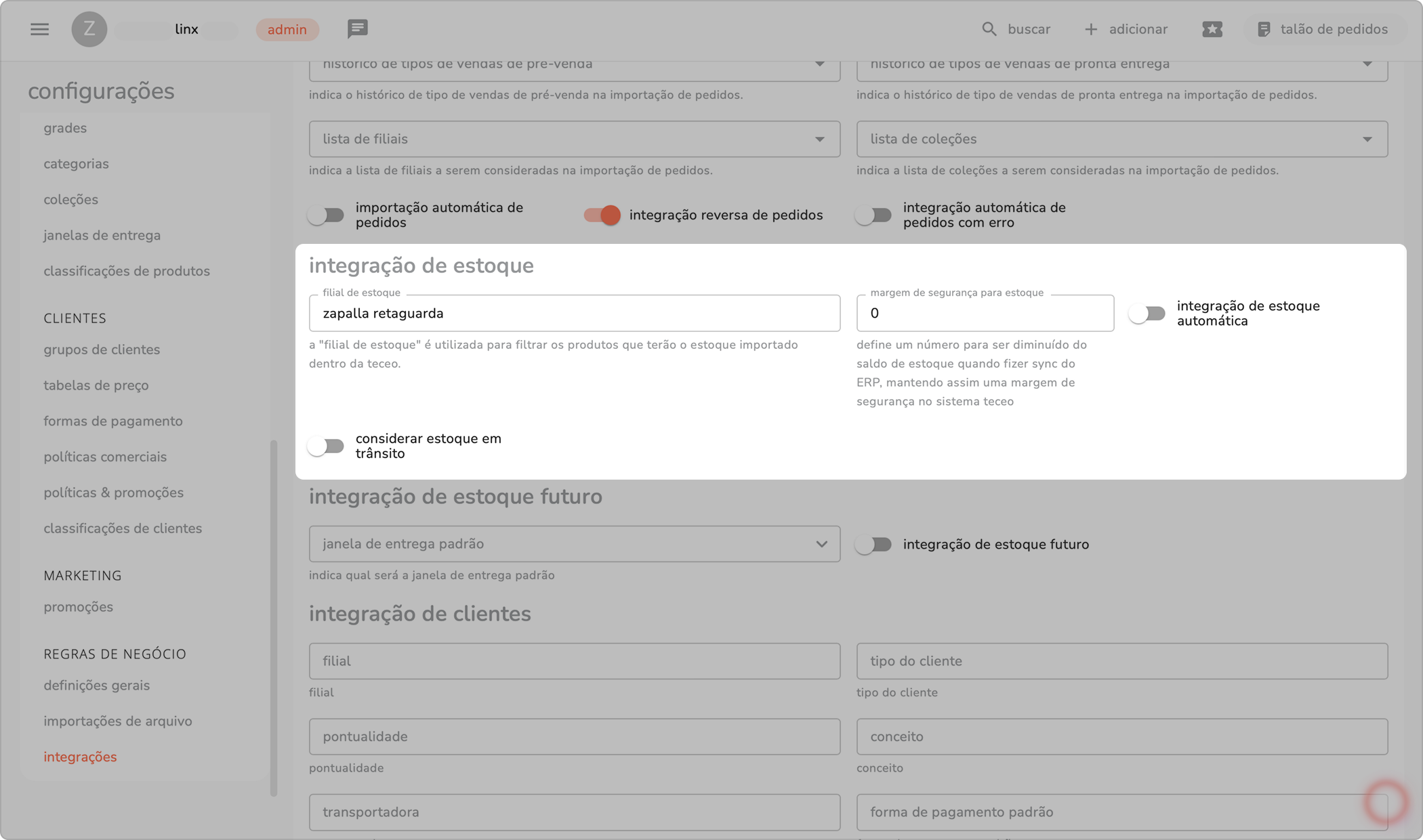Open the chat message icon
The image size is (1423, 840).
point(357,28)
